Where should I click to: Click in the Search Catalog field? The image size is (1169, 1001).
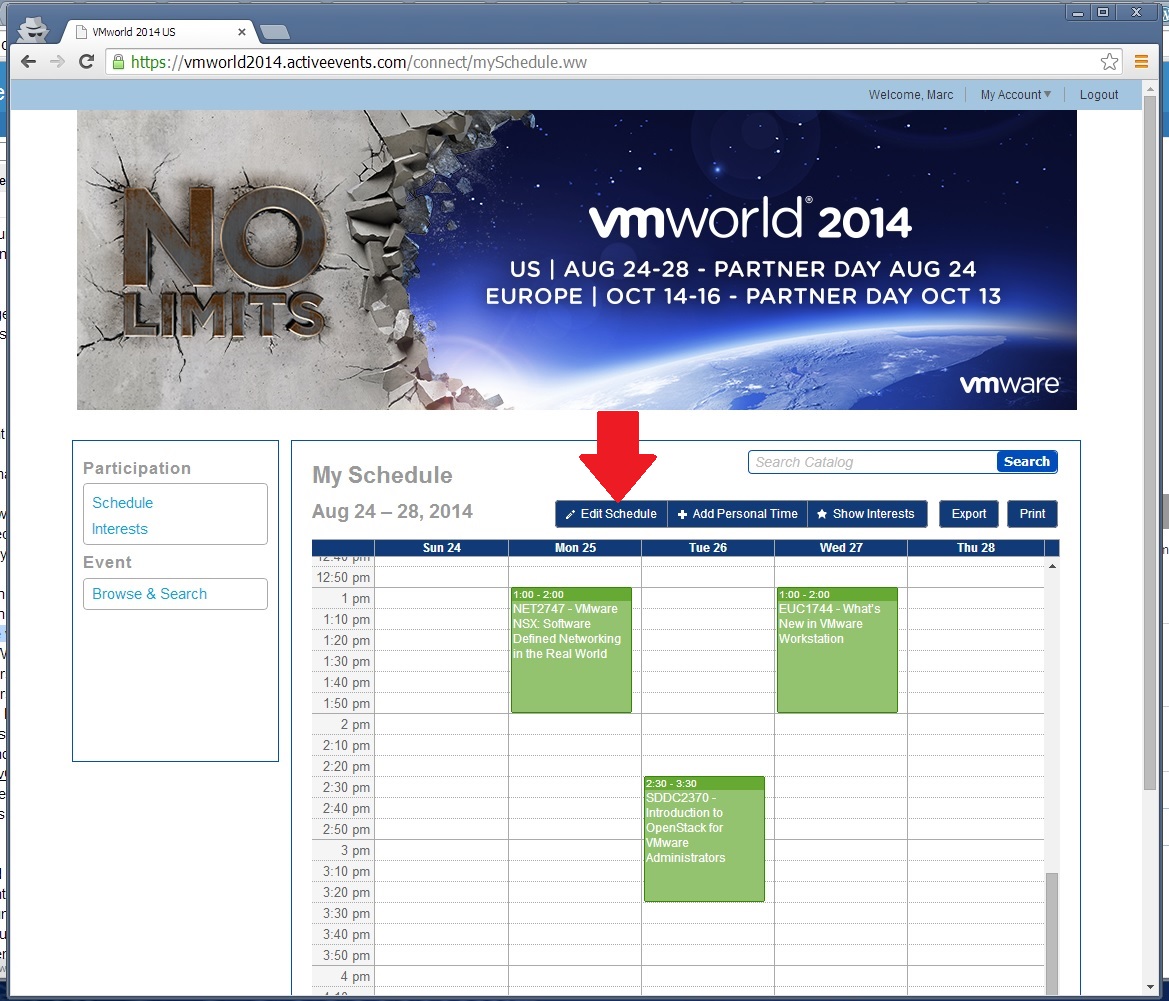pyautogui.click(x=871, y=462)
